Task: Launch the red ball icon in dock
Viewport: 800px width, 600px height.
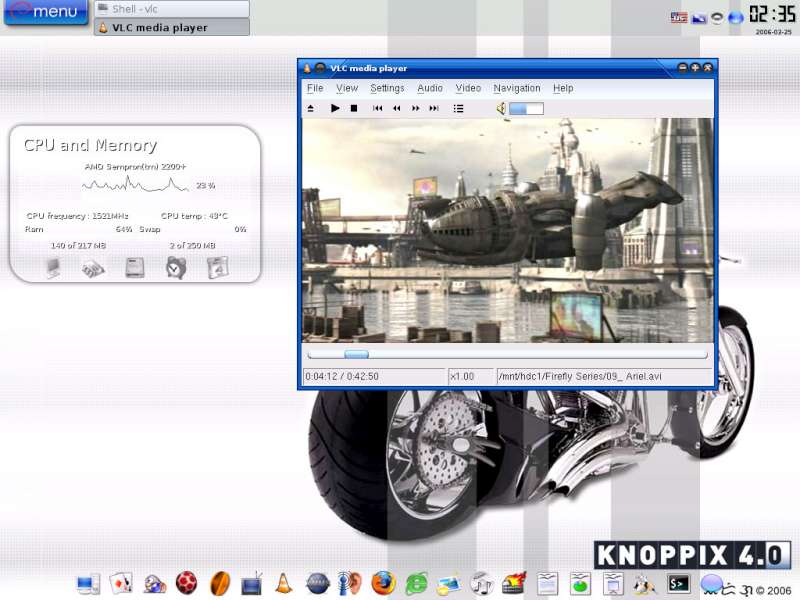Action: tap(186, 583)
